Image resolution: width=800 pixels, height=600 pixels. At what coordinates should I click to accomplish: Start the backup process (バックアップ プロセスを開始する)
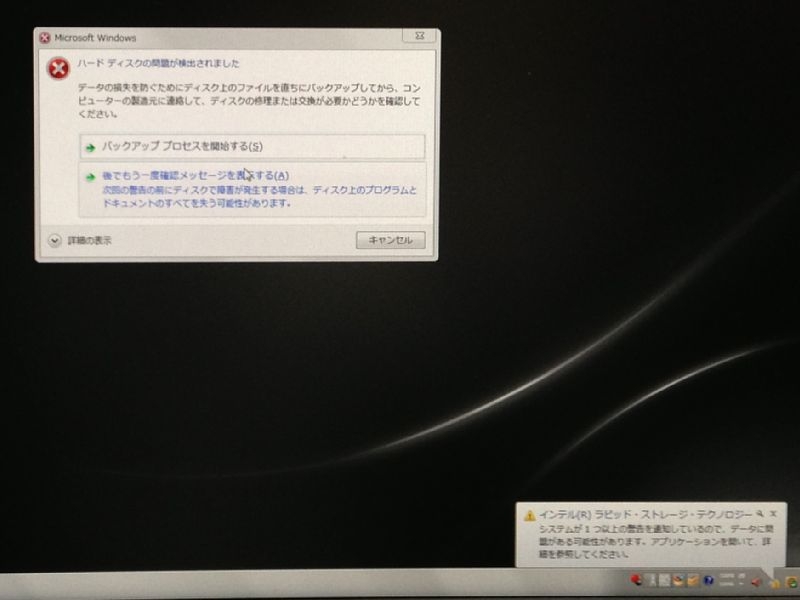click(252, 147)
